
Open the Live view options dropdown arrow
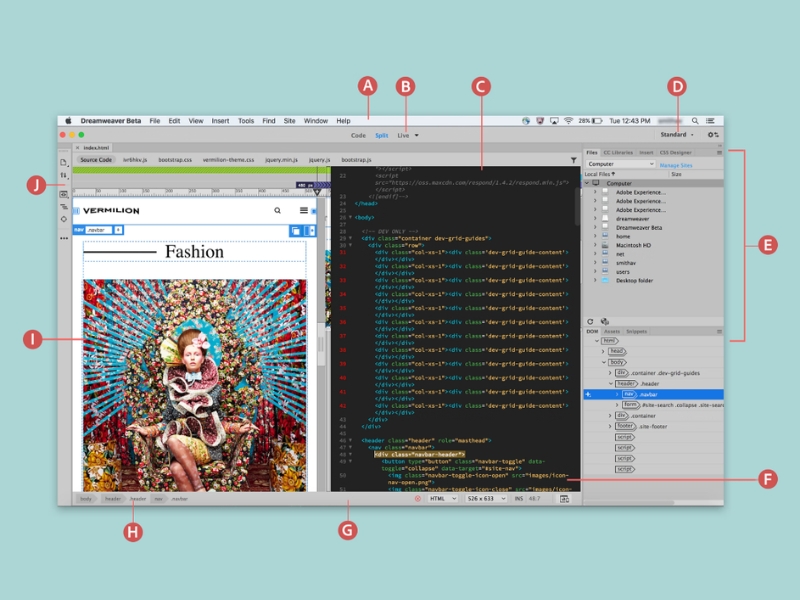(x=416, y=135)
